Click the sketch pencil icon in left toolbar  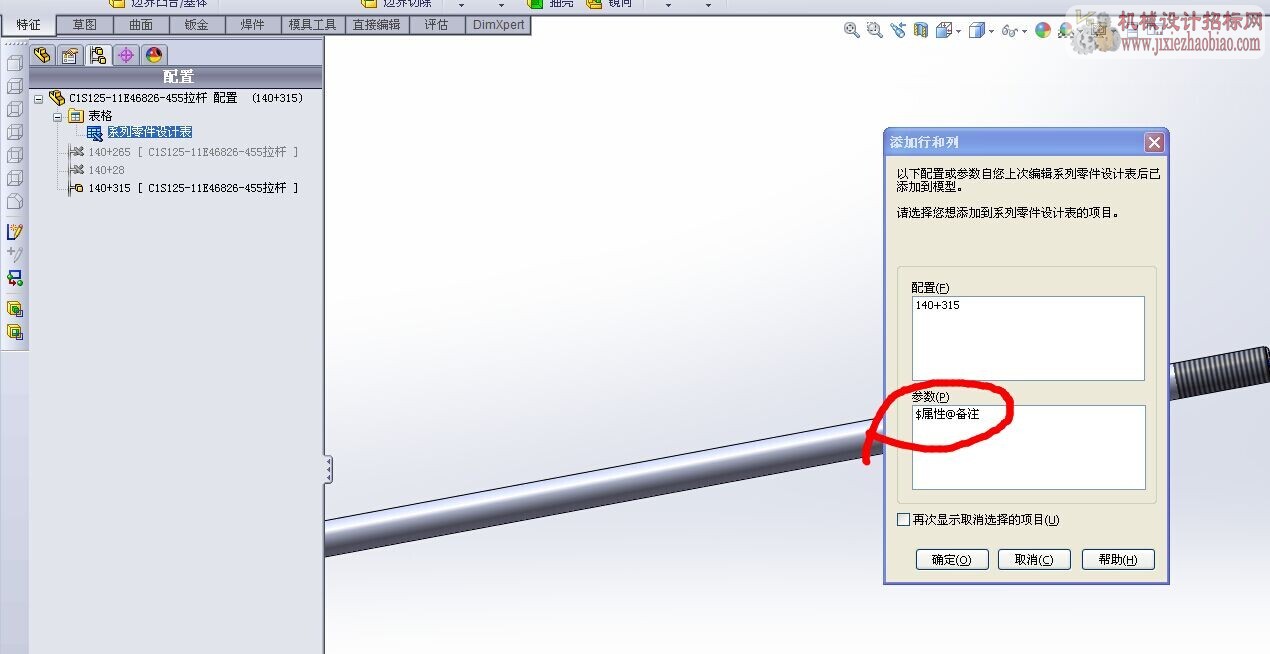pos(14,231)
